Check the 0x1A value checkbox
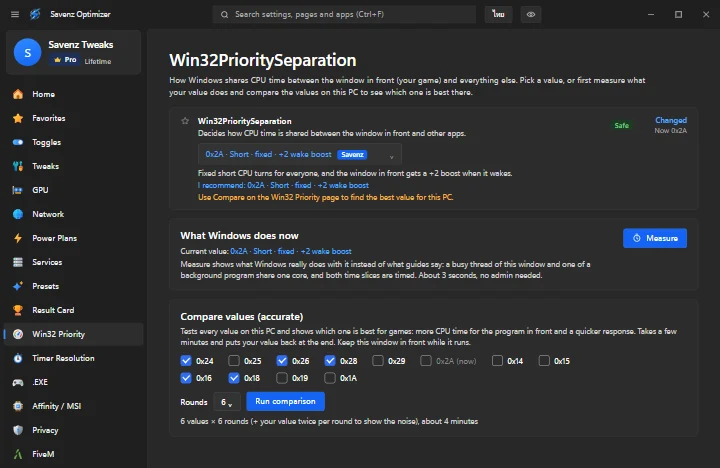720x468 pixels. (330, 378)
